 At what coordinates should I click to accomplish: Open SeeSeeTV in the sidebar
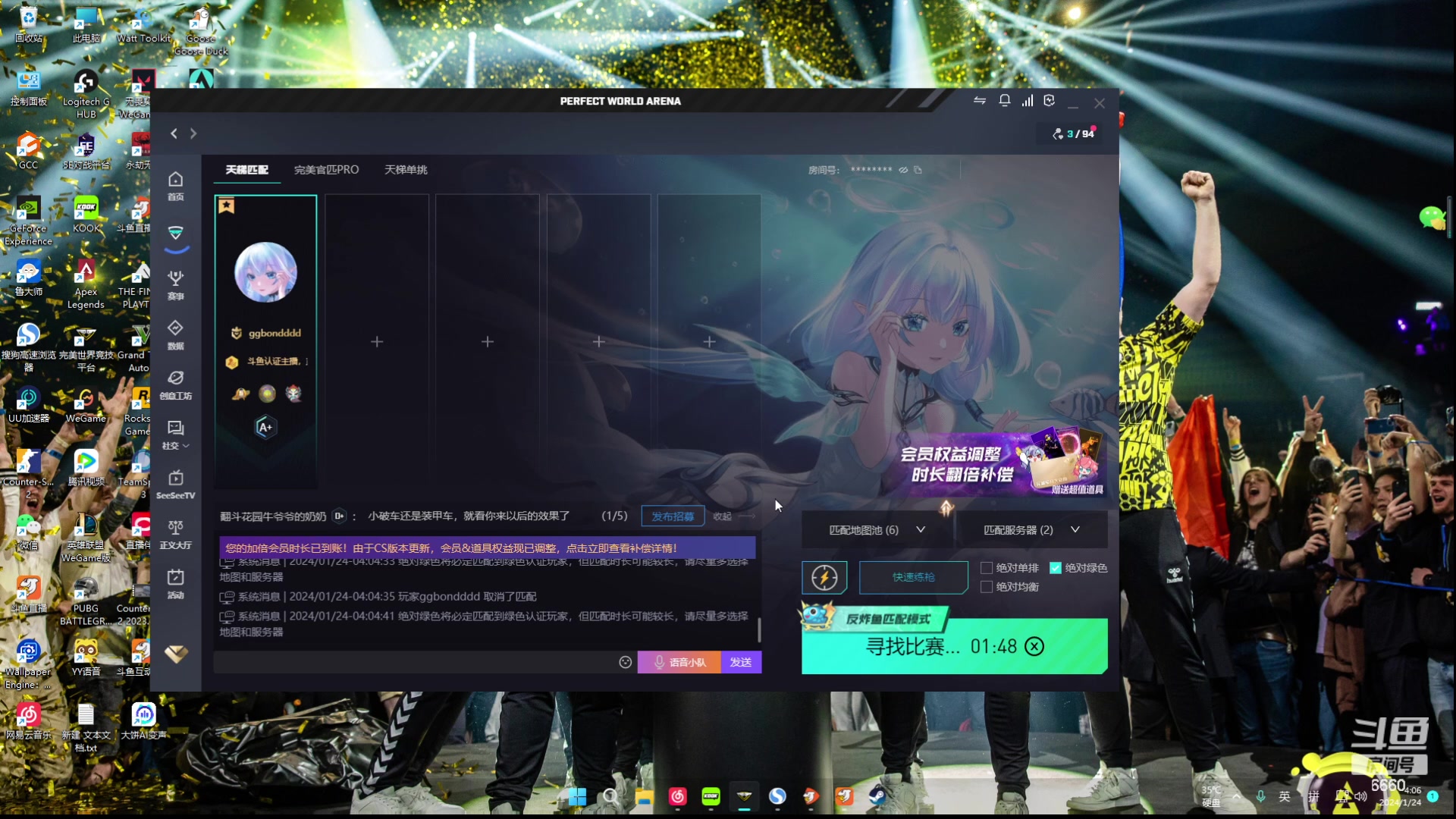(175, 485)
